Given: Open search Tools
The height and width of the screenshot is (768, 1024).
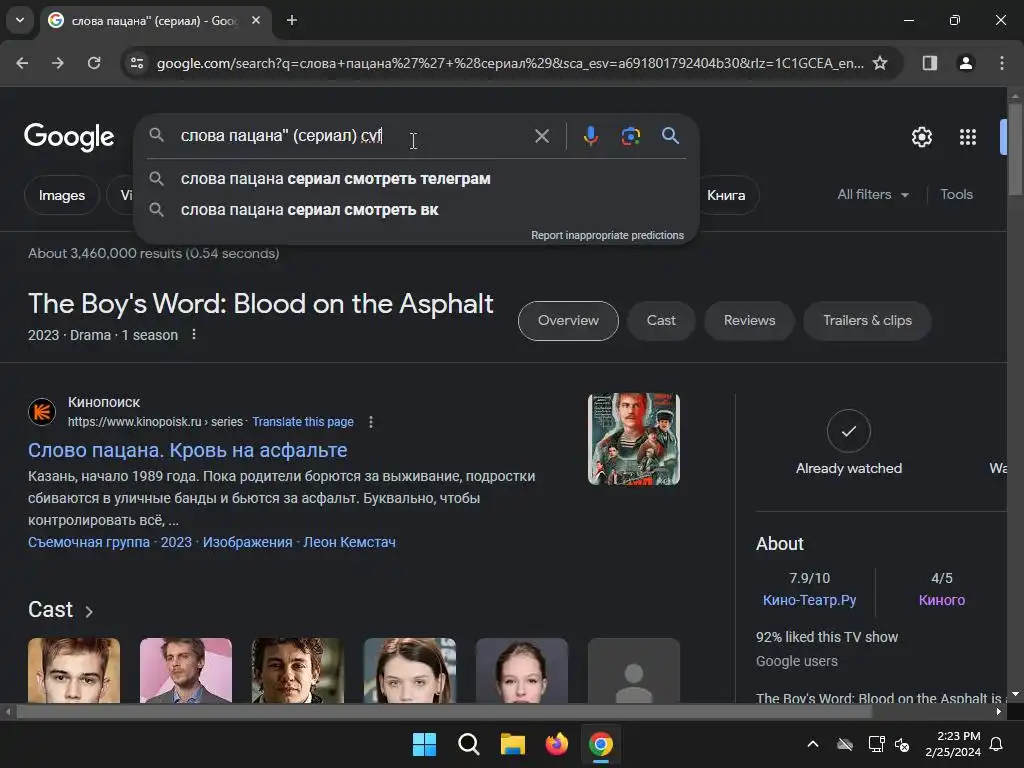Looking at the screenshot, I should (956, 195).
